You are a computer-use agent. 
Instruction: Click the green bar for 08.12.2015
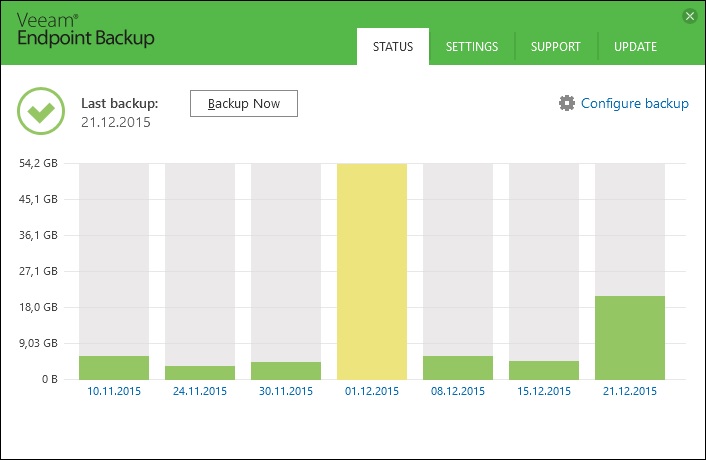coord(458,368)
